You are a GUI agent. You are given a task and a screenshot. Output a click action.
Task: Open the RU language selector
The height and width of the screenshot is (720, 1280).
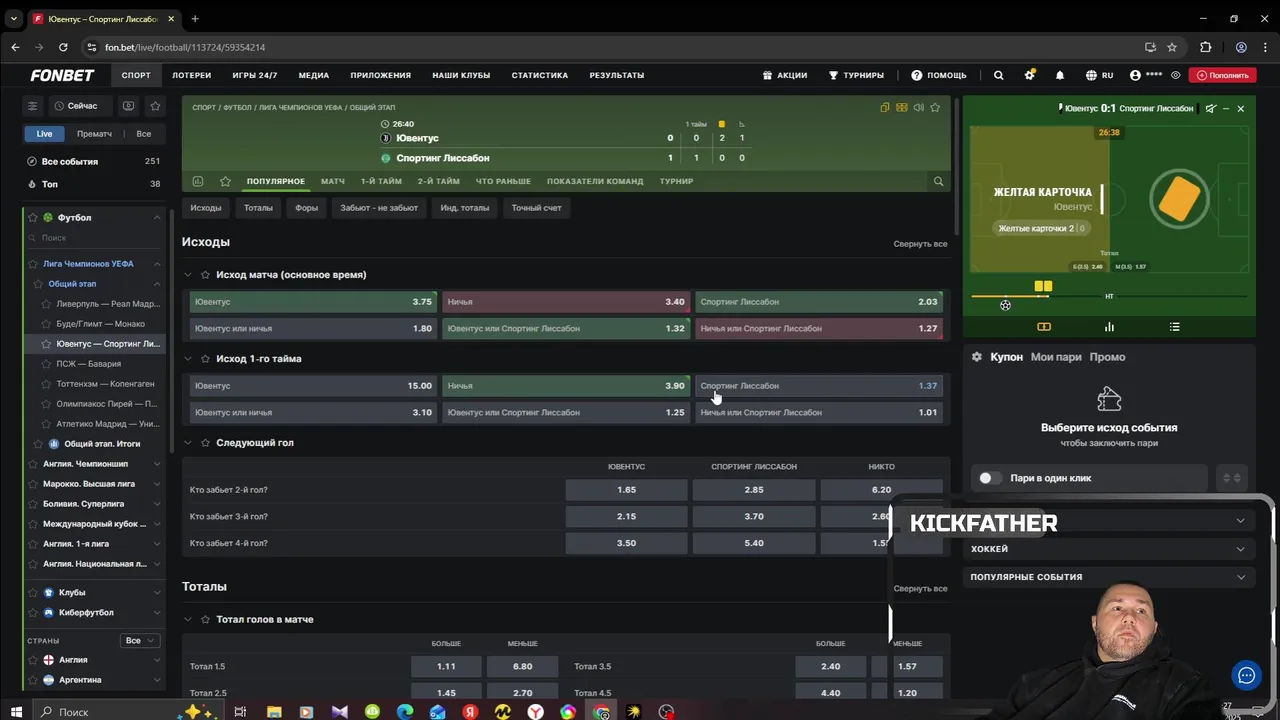(x=1100, y=75)
